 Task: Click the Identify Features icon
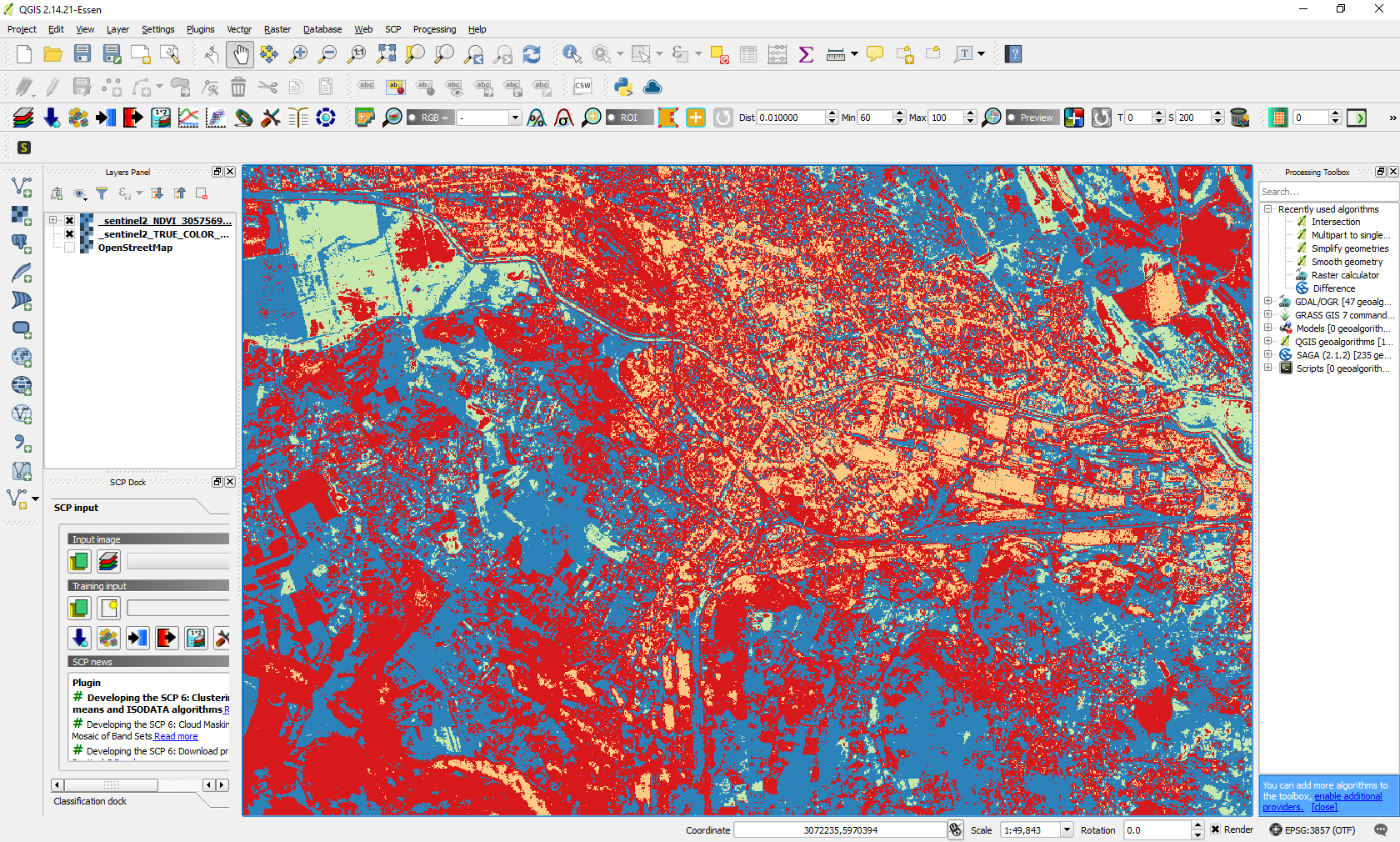pos(572,54)
